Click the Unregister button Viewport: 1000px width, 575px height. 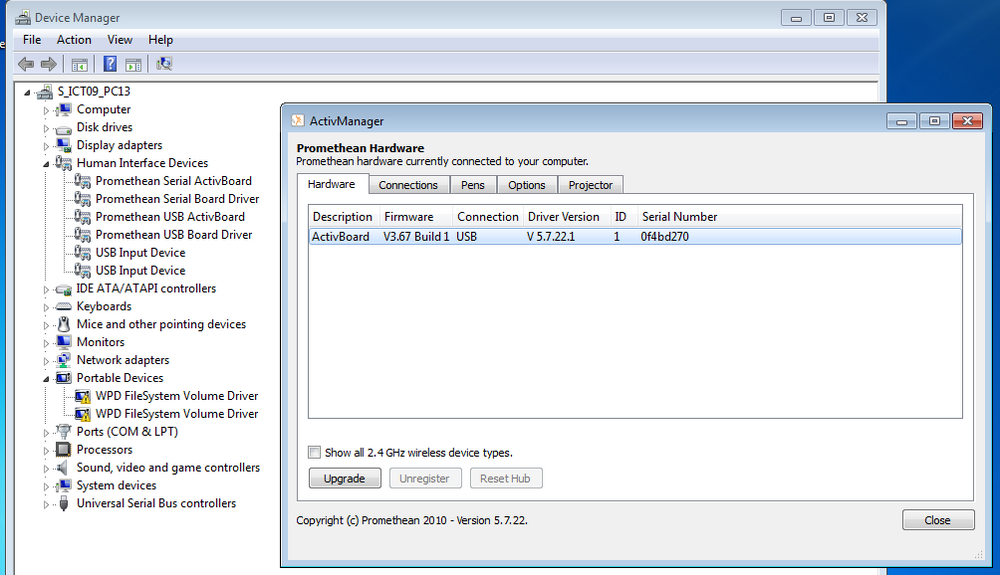pos(425,478)
